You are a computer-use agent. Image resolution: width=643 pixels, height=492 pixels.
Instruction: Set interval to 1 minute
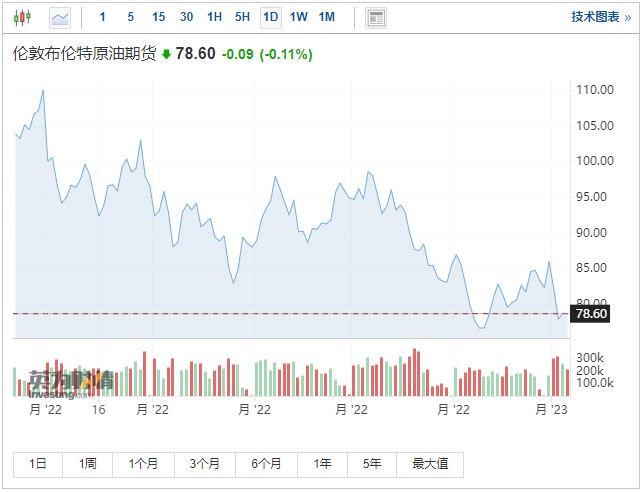[103, 17]
